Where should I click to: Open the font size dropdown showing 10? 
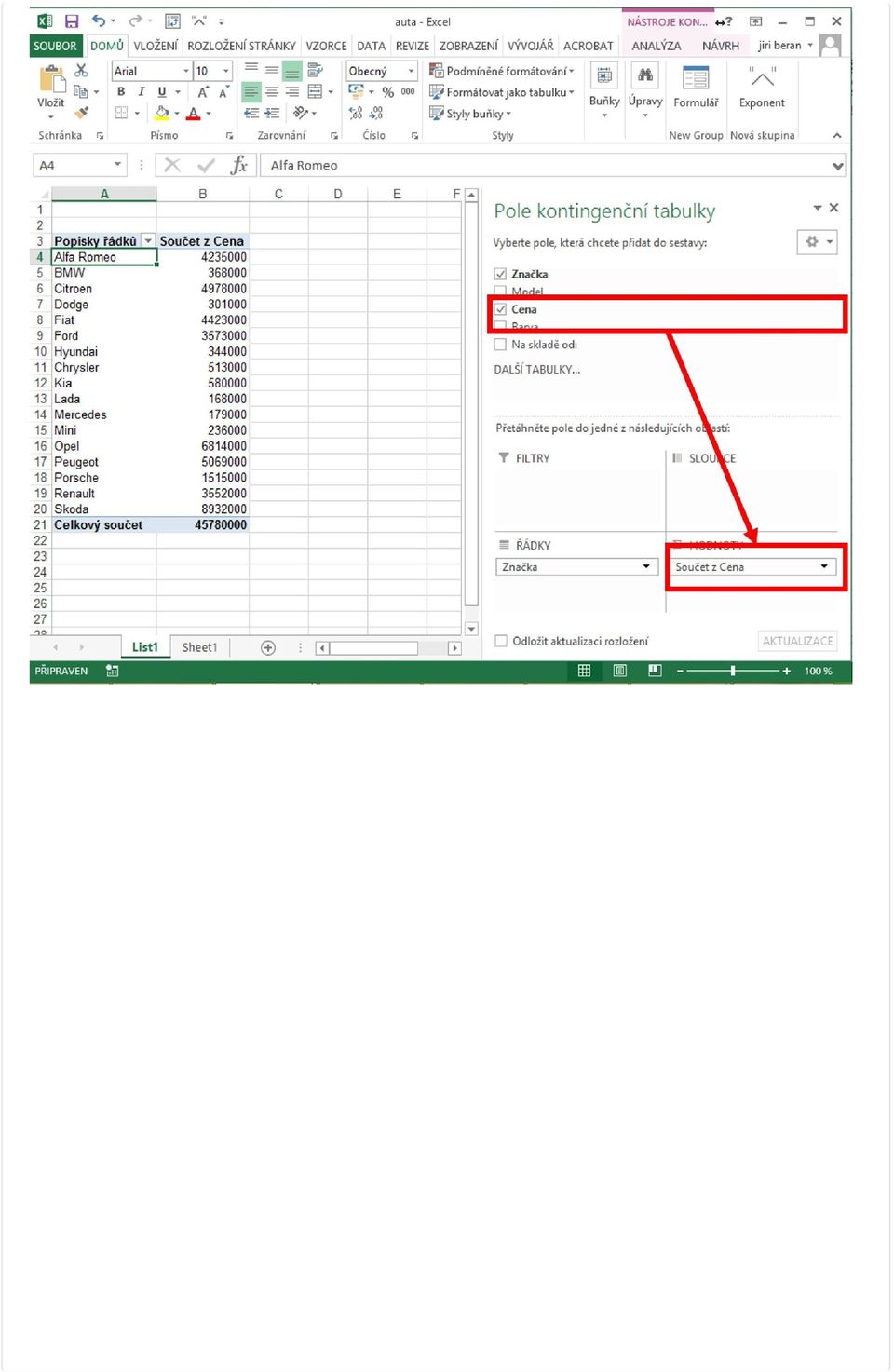(x=225, y=71)
